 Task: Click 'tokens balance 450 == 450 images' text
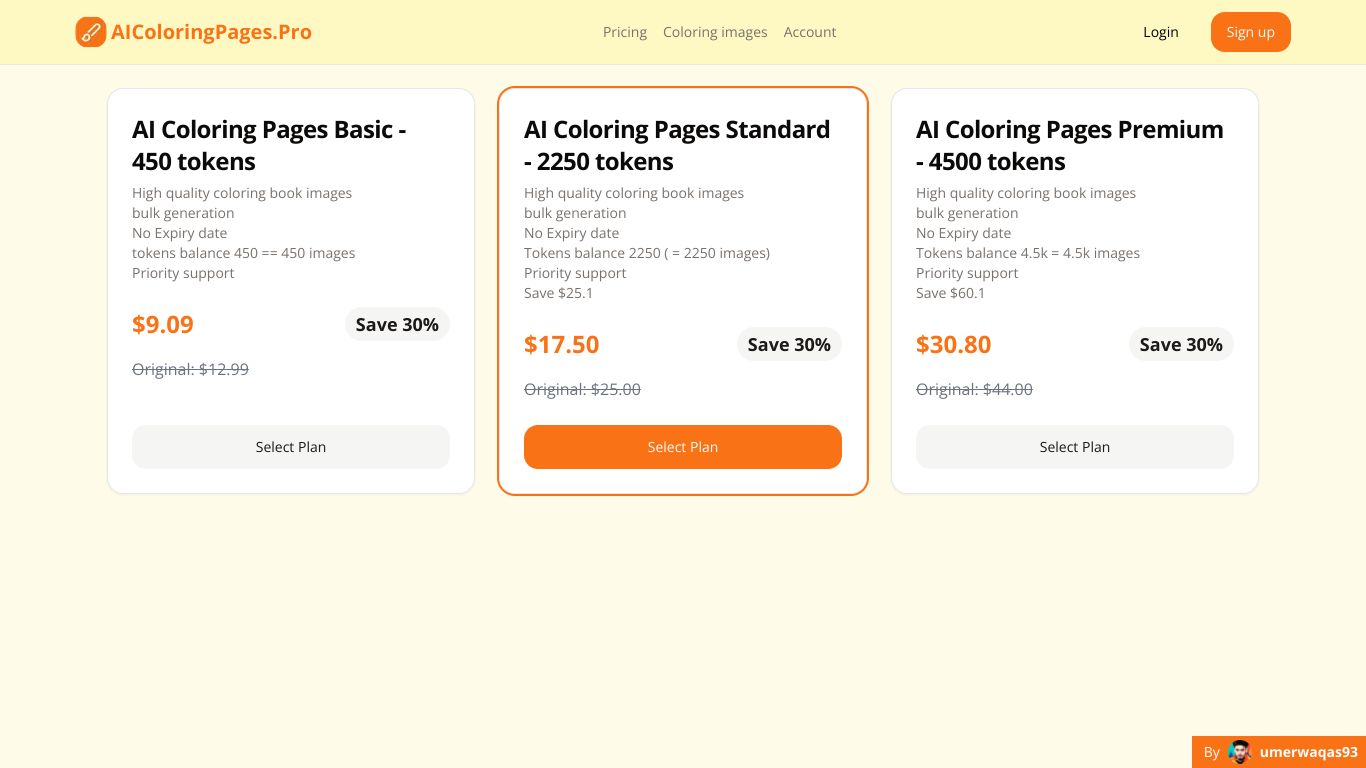click(x=244, y=253)
